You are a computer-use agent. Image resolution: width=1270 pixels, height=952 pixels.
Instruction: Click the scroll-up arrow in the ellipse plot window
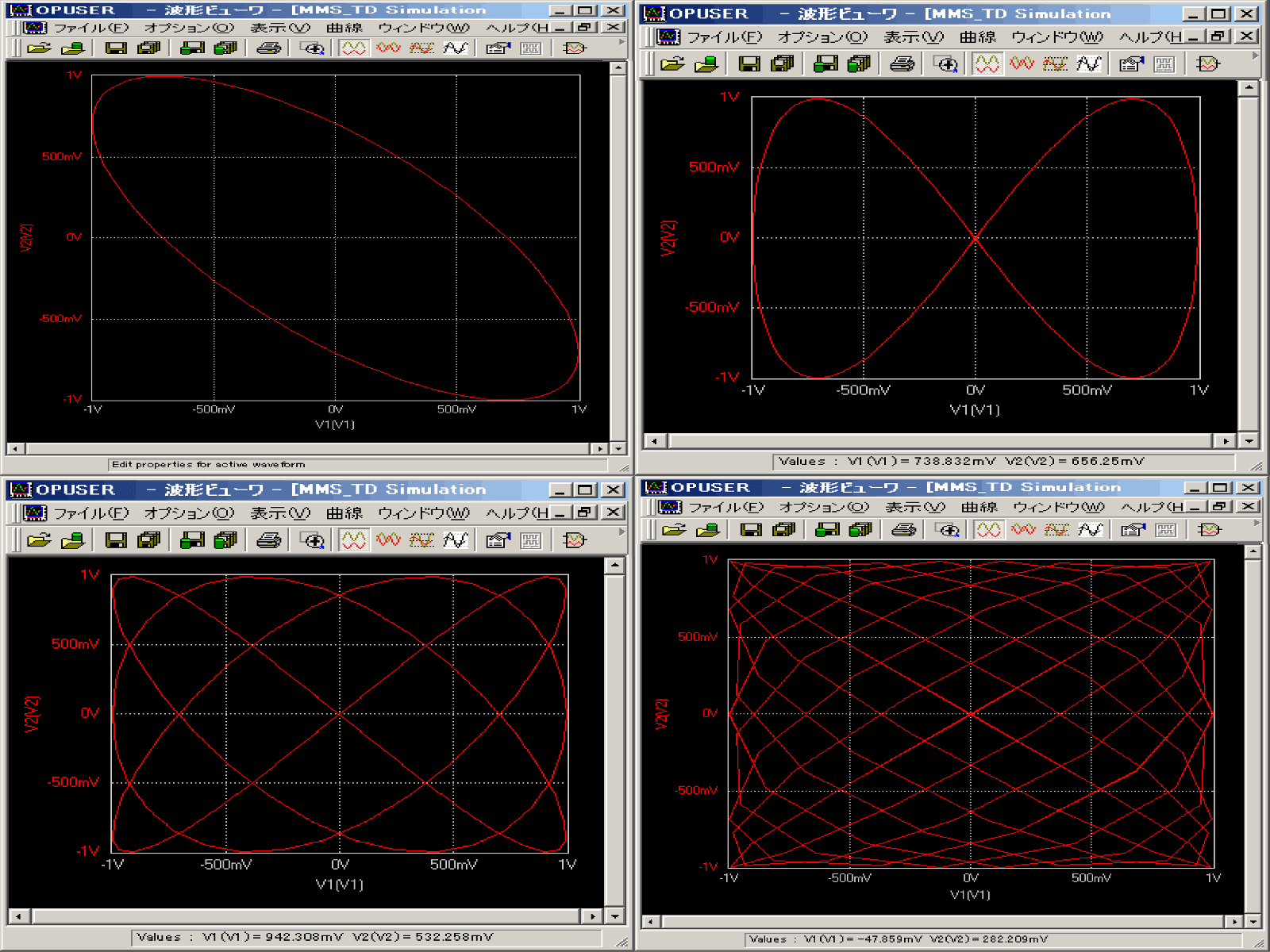point(618,69)
